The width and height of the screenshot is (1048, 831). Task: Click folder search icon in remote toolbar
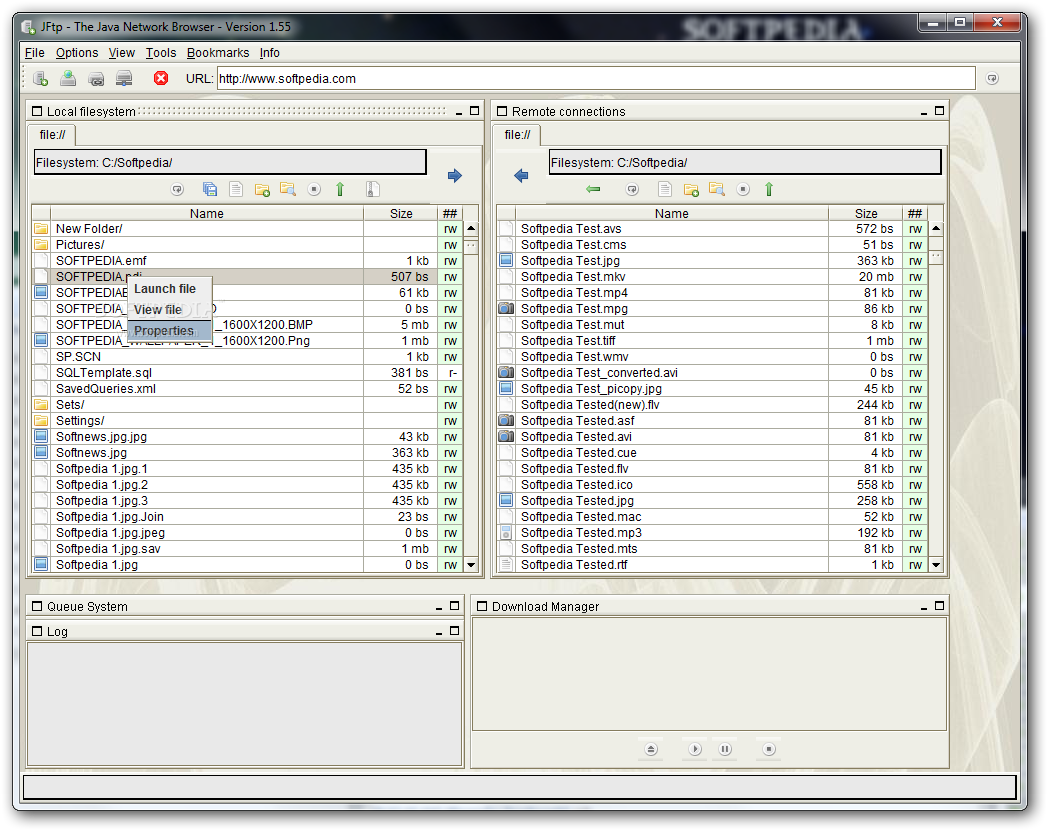(716, 189)
